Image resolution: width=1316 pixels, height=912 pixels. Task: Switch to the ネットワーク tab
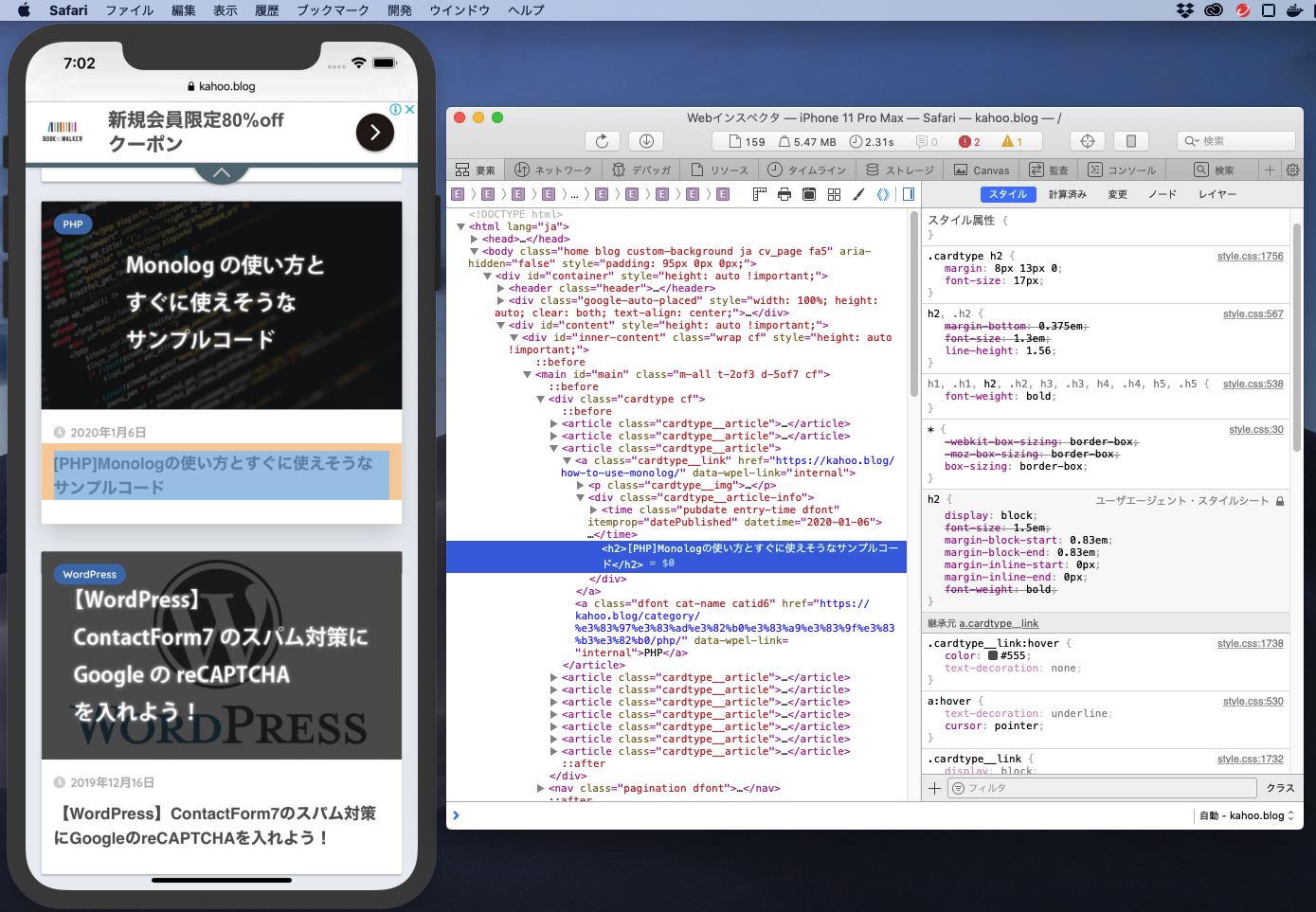[x=553, y=170]
